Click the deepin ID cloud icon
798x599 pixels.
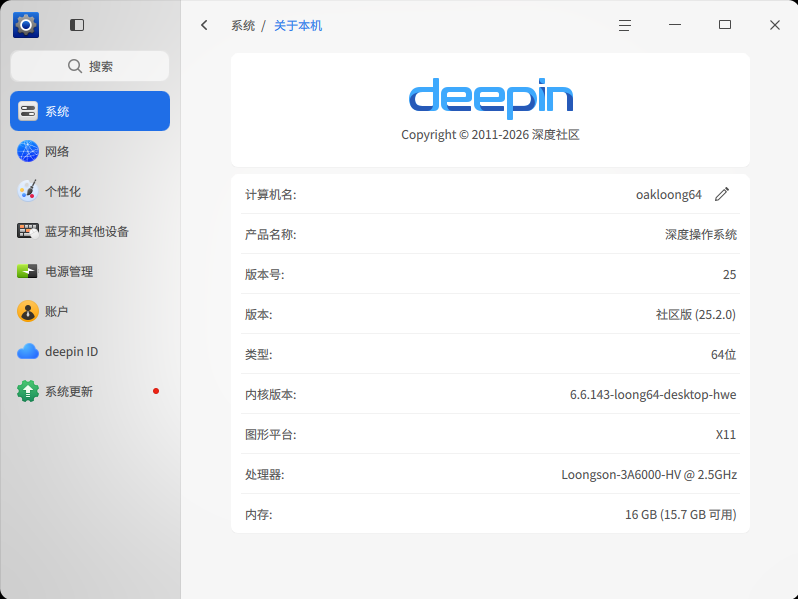click(27, 352)
